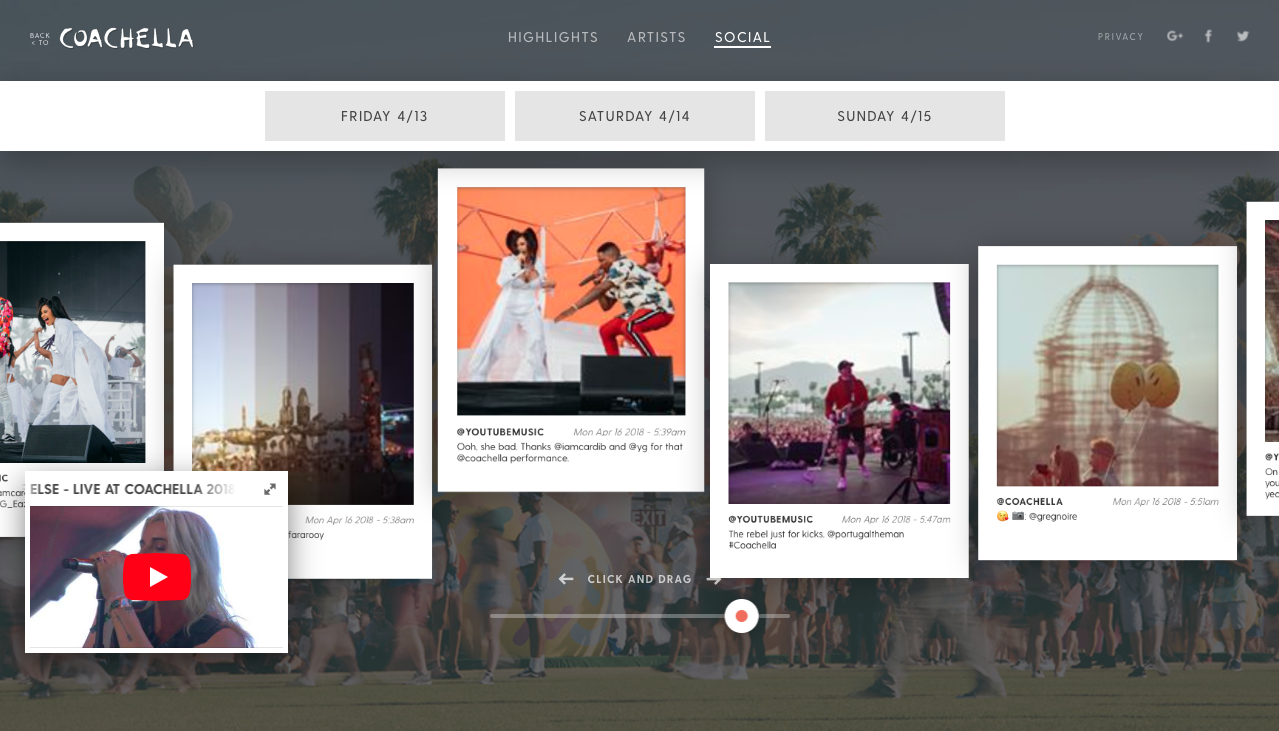Click the 'Live at Coachella 2018' video title

pyautogui.click(x=132, y=489)
